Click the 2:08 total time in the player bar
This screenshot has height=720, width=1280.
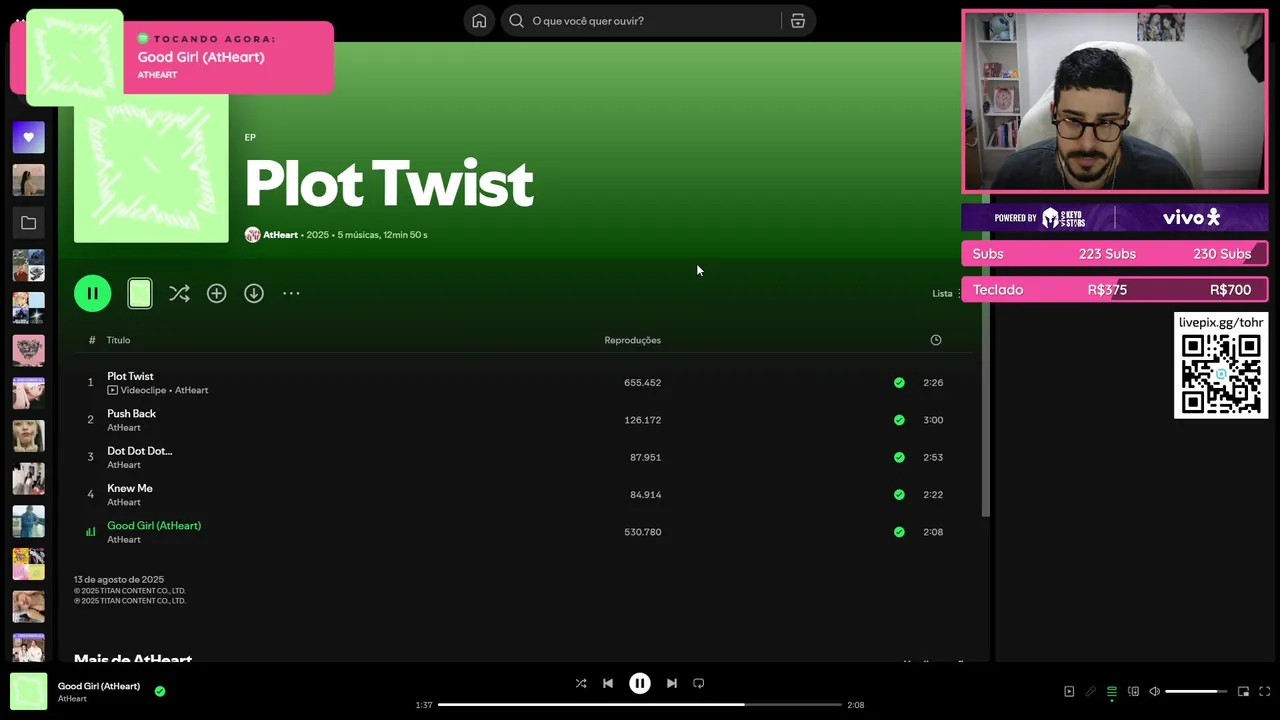[856, 705]
